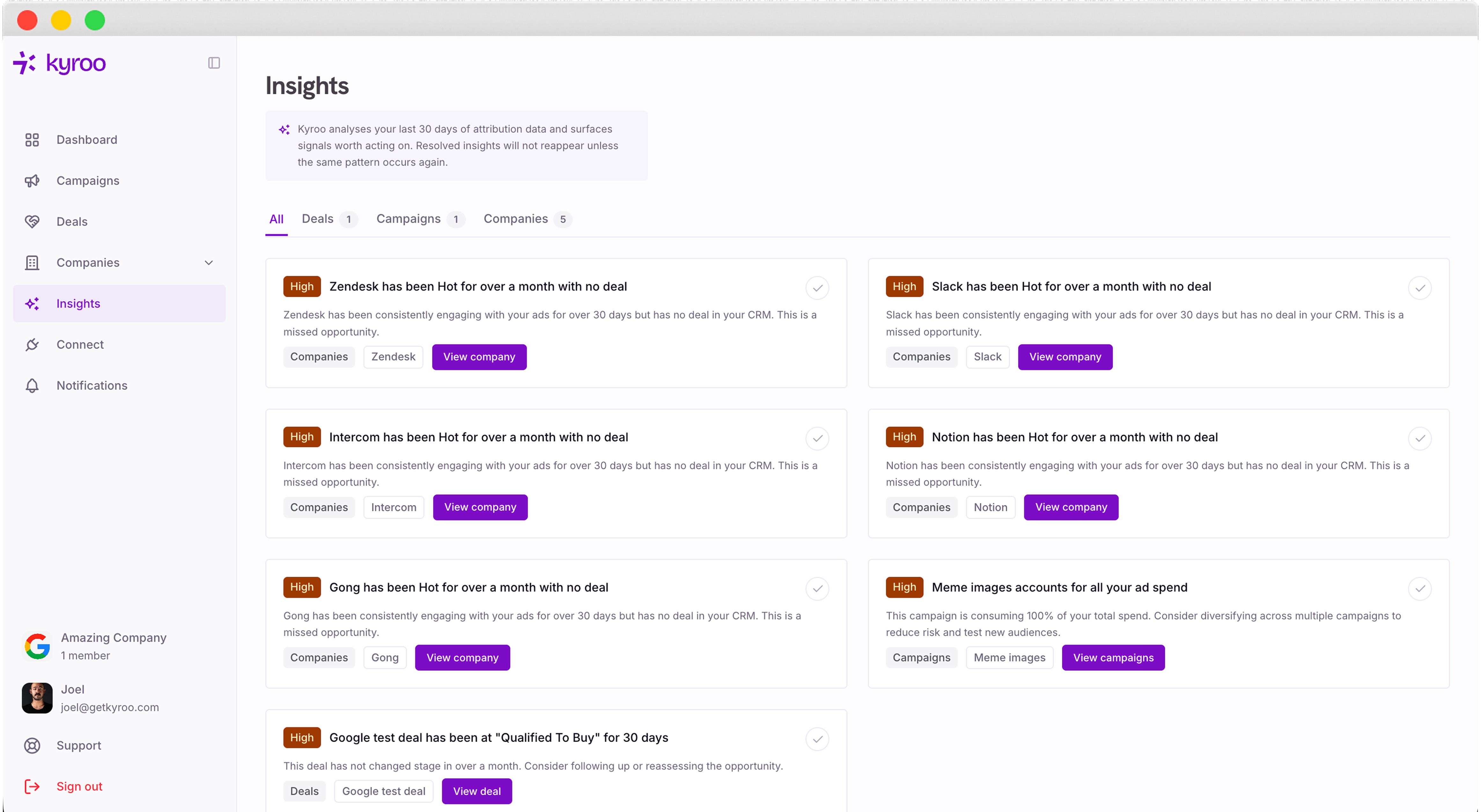The image size is (1481, 812).
Task: Mark the Slack insight as resolved
Action: click(1419, 288)
